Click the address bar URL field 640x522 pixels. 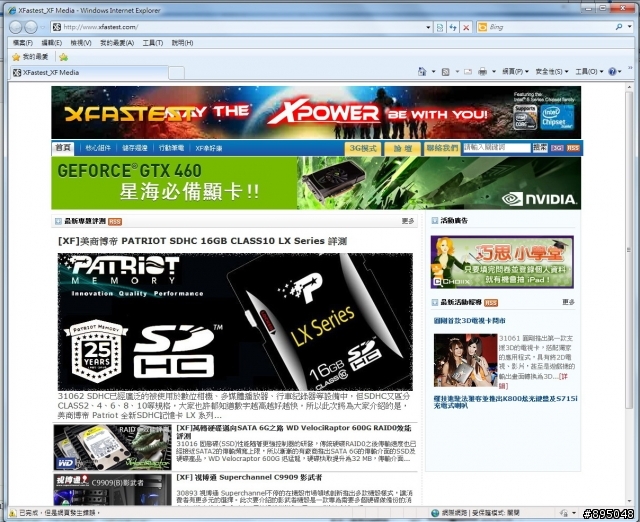coord(241,27)
